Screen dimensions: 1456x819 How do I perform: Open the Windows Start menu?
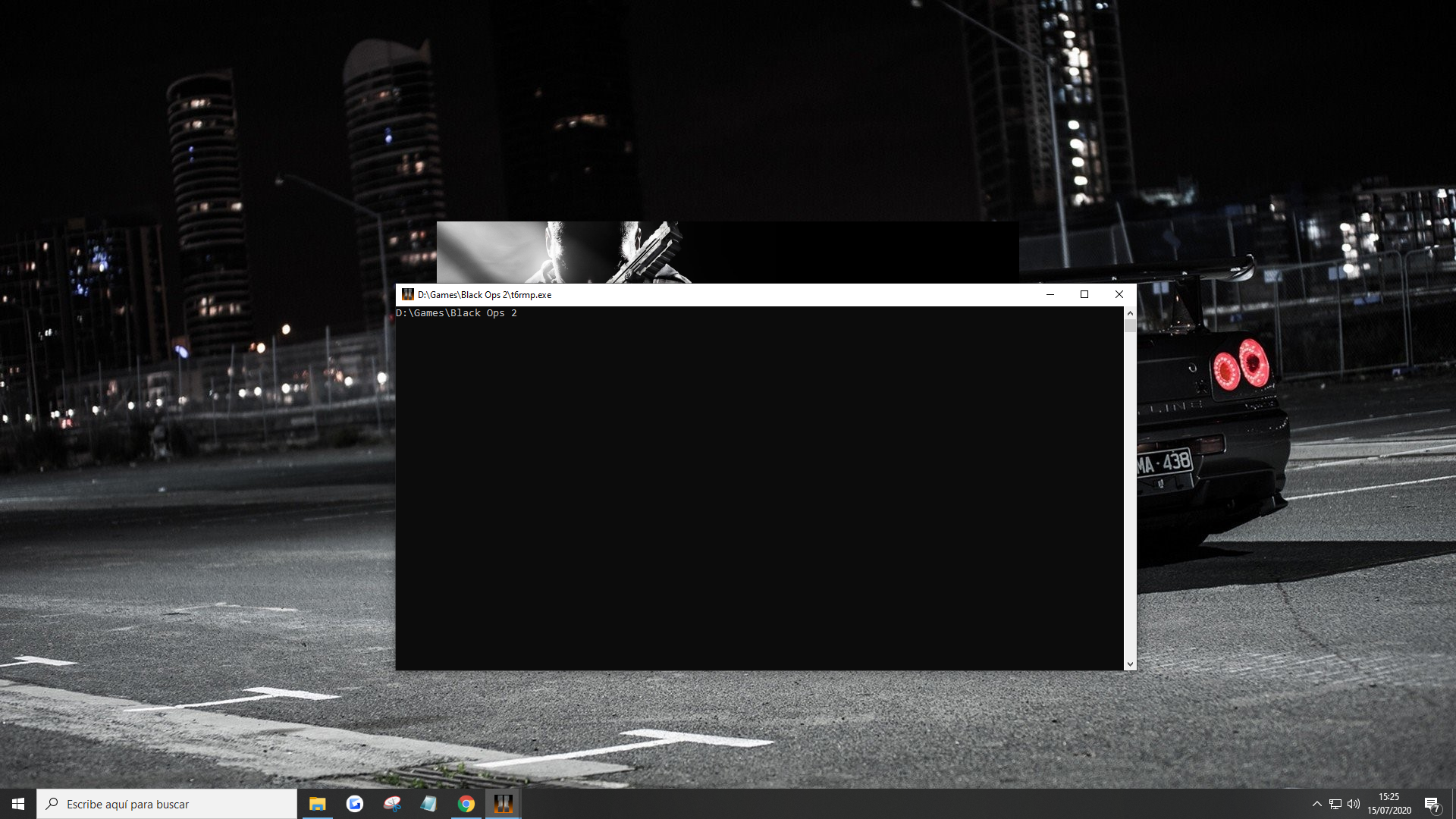18,804
